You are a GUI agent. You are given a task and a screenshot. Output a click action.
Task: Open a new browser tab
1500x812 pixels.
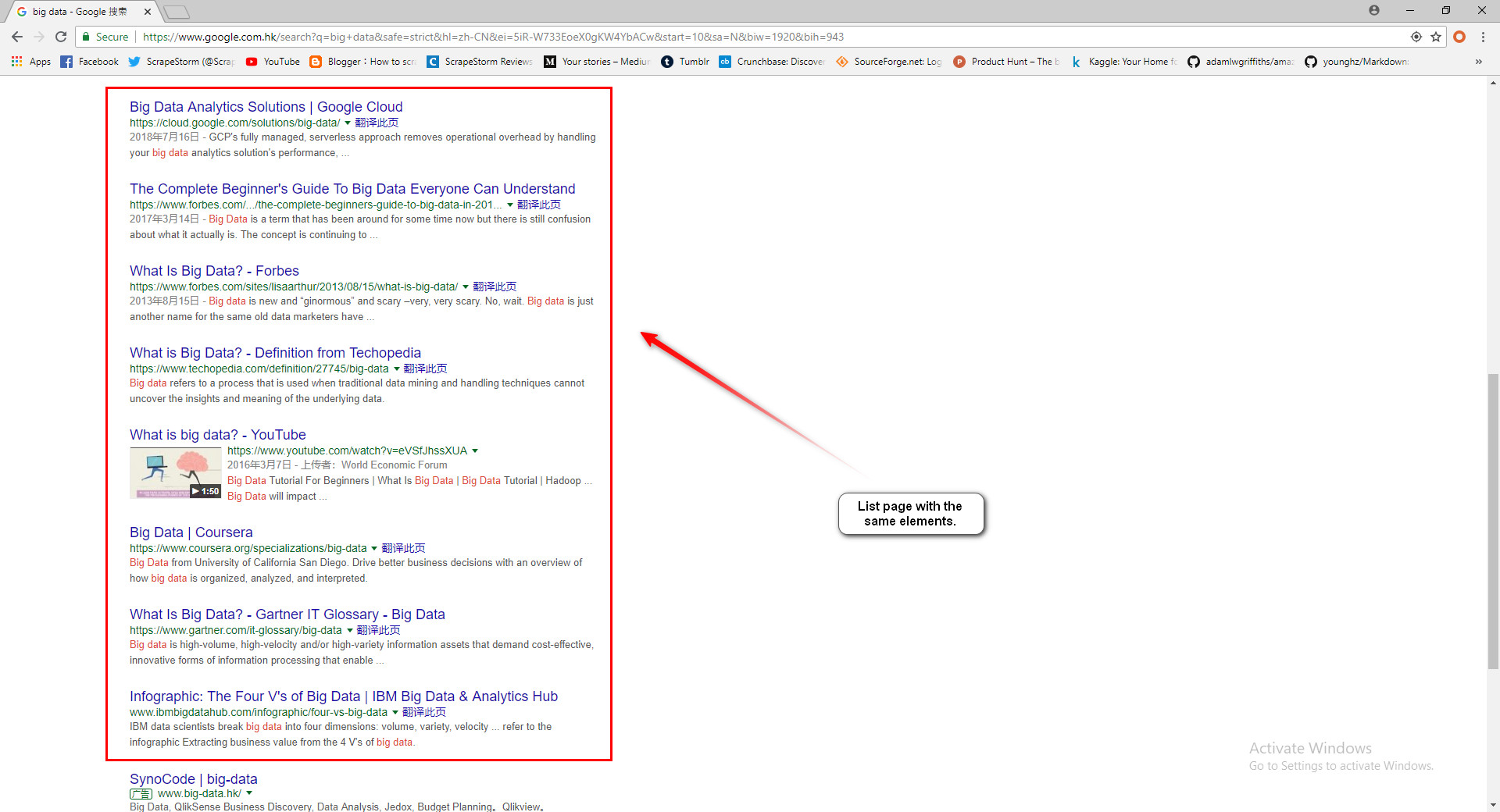[x=177, y=12]
